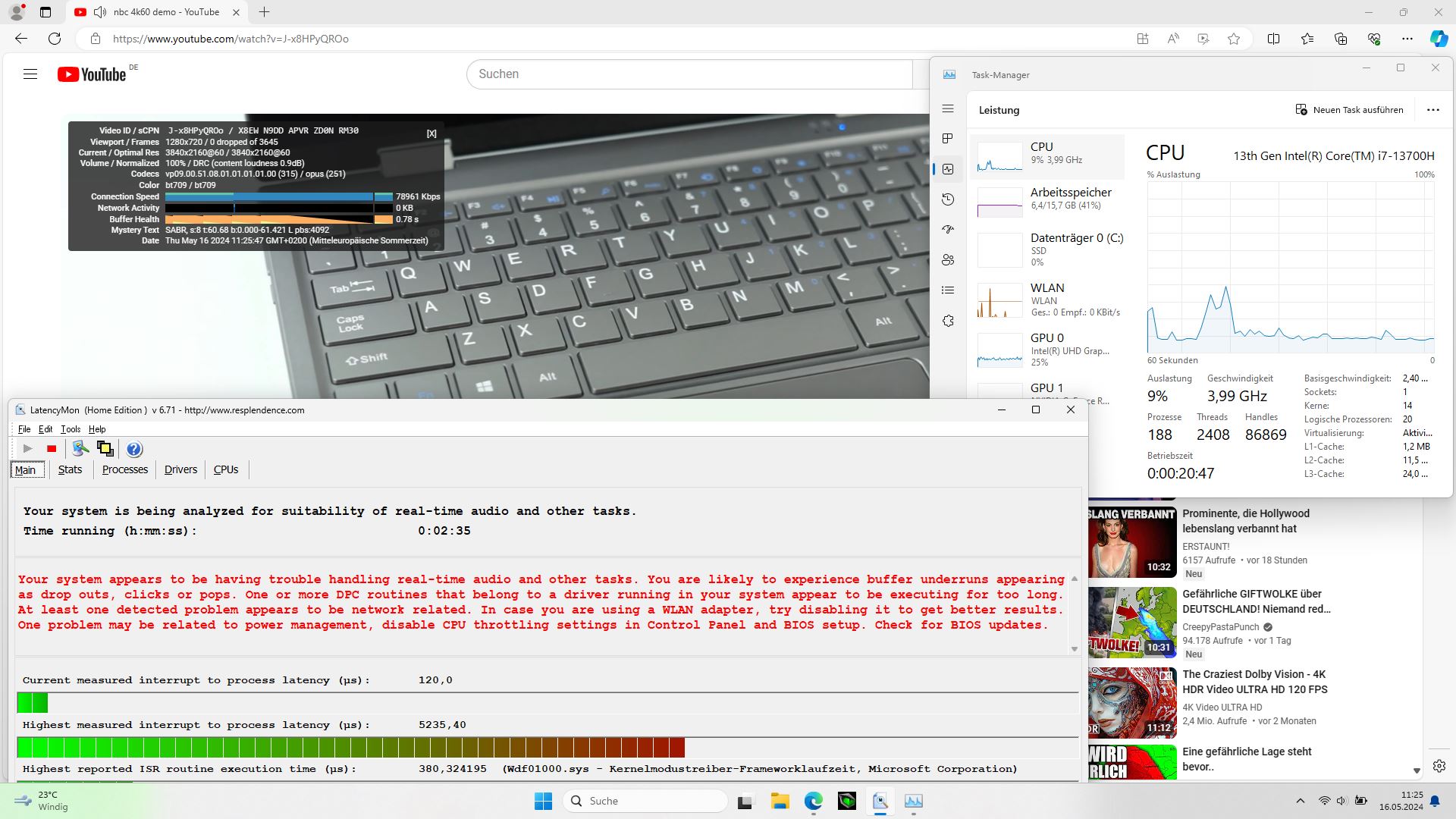Screen dimensions: 1456x819
Task: Open Task Manager Services puzzle icon
Action: (x=948, y=321)
